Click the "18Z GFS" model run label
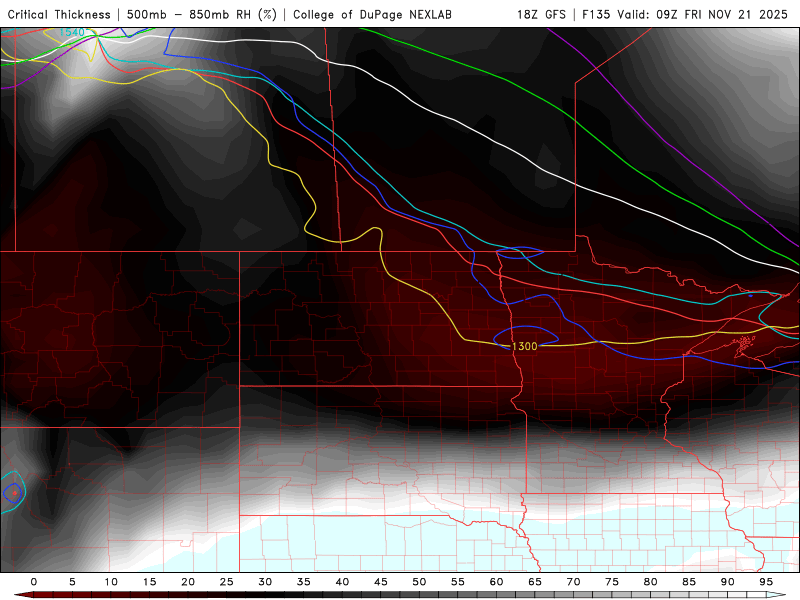 (x=541, y=14)
